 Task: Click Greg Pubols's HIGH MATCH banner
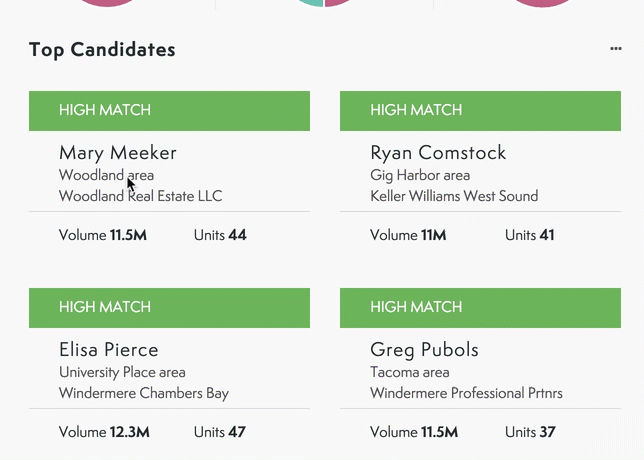[480, 308]
